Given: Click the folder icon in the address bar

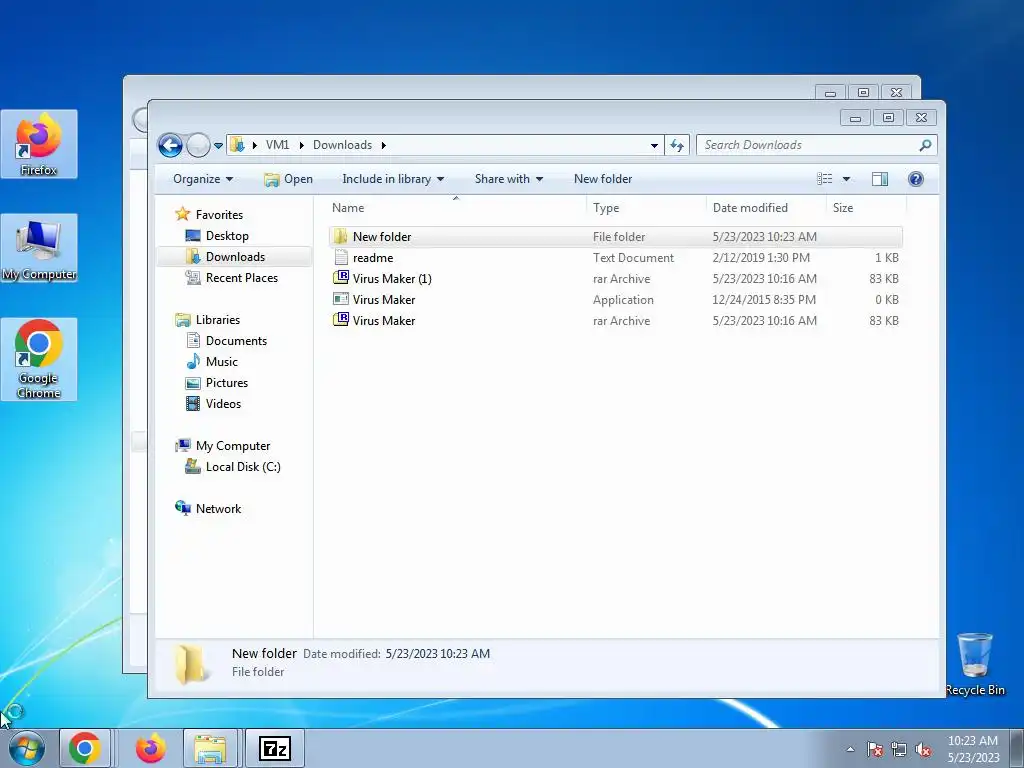Looking at the screenshot, I should coord(238,145).
